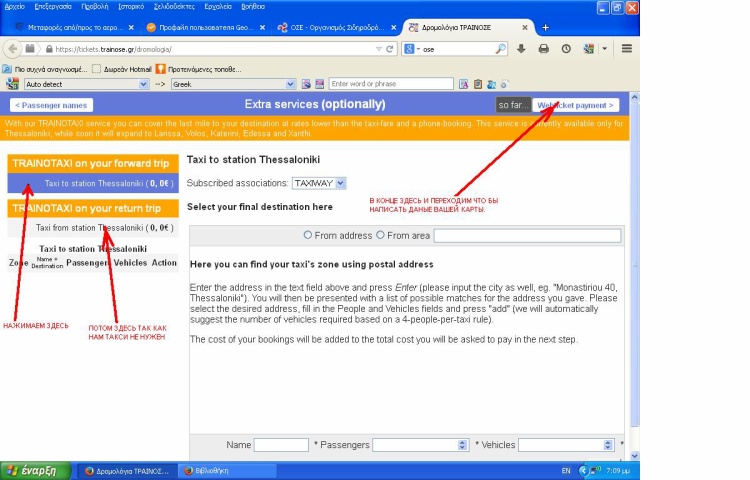Click the magnifier icon in search box

(x=500, y=49)
